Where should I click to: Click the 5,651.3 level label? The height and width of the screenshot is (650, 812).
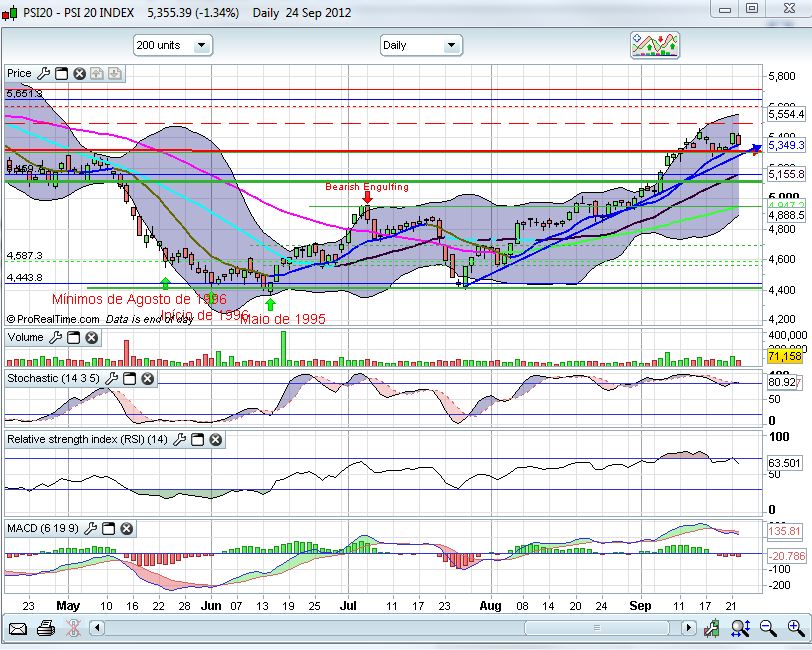coord(24,94)
